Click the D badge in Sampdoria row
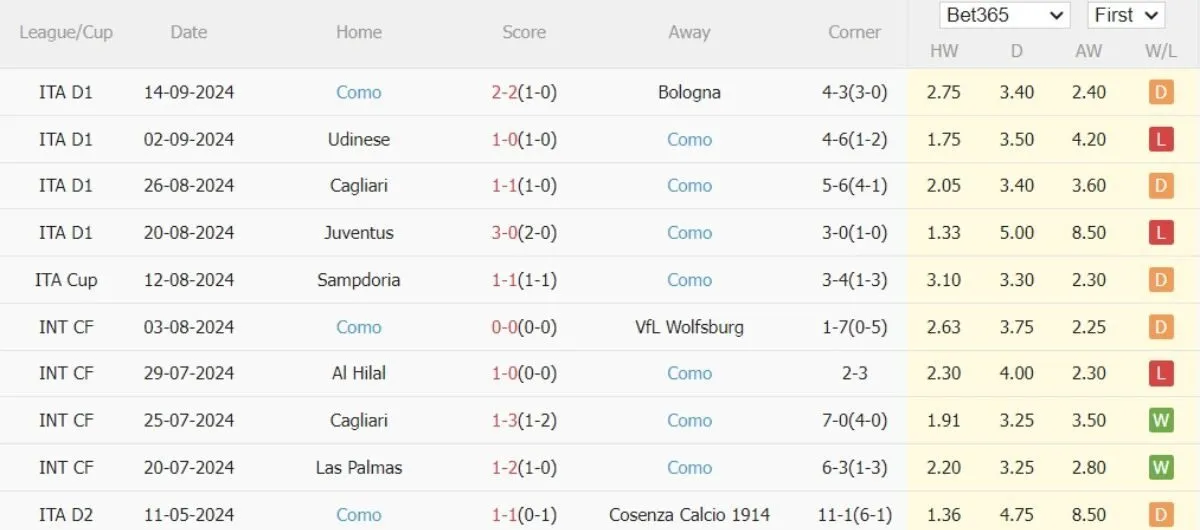 click(1160, 280)
